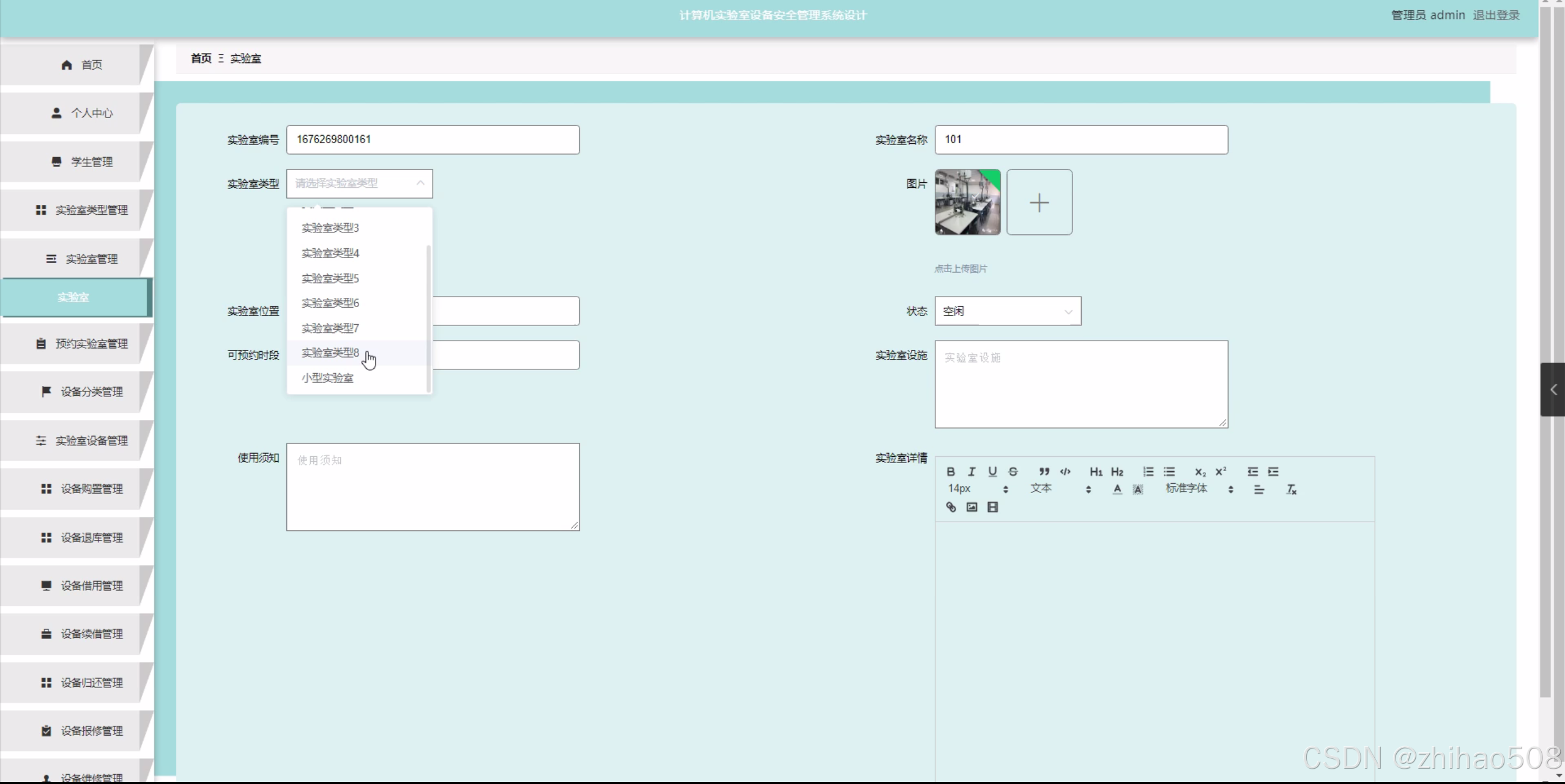Toggle underline formatting in the editor

tap(992, 472)
